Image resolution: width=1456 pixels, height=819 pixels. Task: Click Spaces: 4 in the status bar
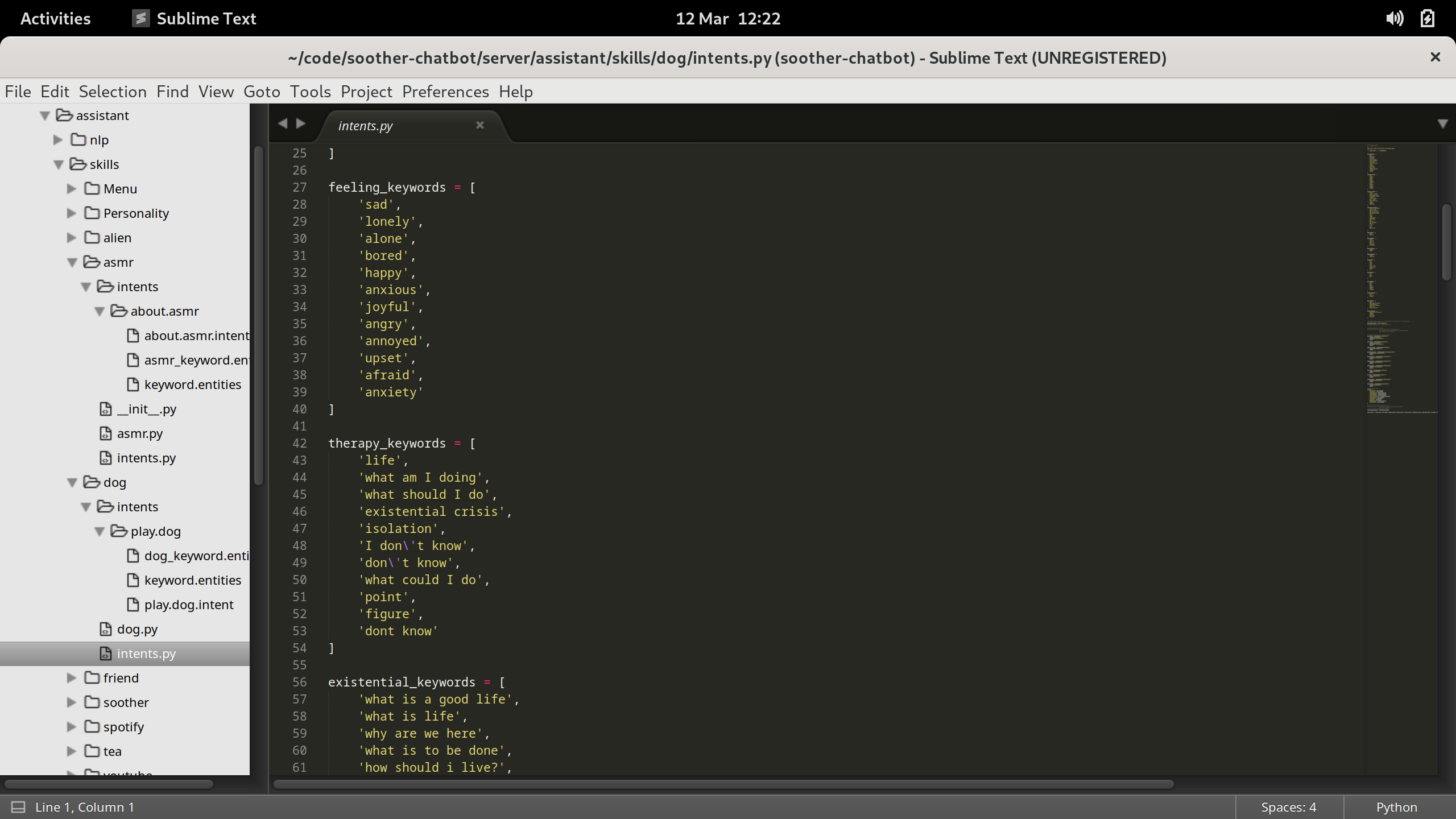point(1289,807)
